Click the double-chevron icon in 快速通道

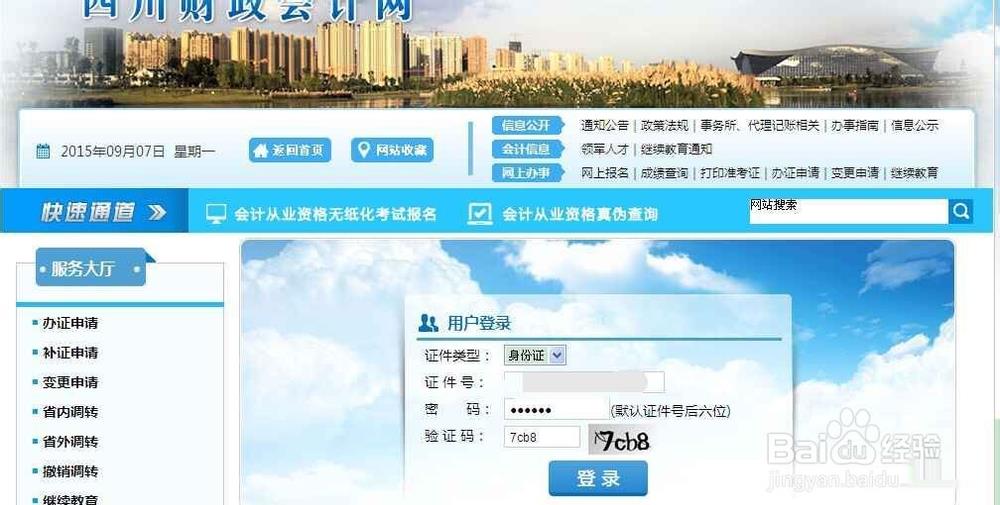pyautogui.click(x=157, y=212)
